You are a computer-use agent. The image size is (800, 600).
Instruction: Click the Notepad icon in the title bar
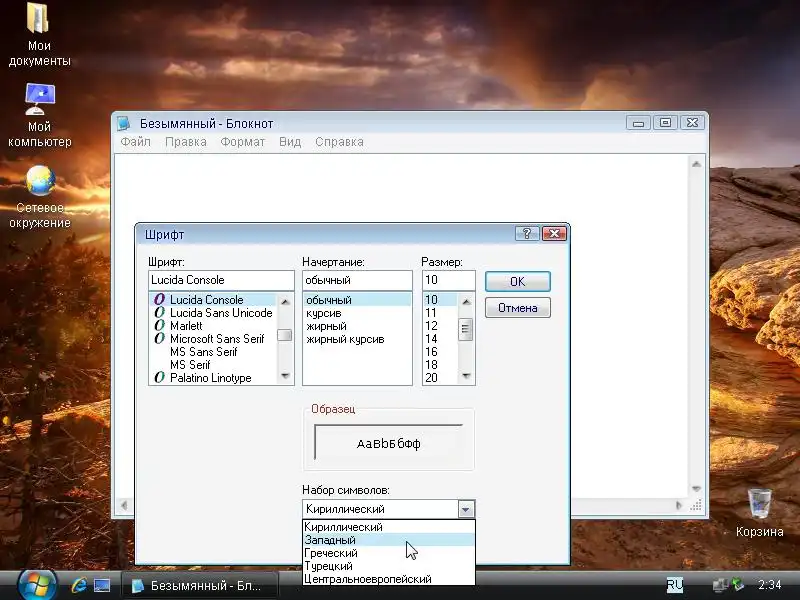pos(123,123)
